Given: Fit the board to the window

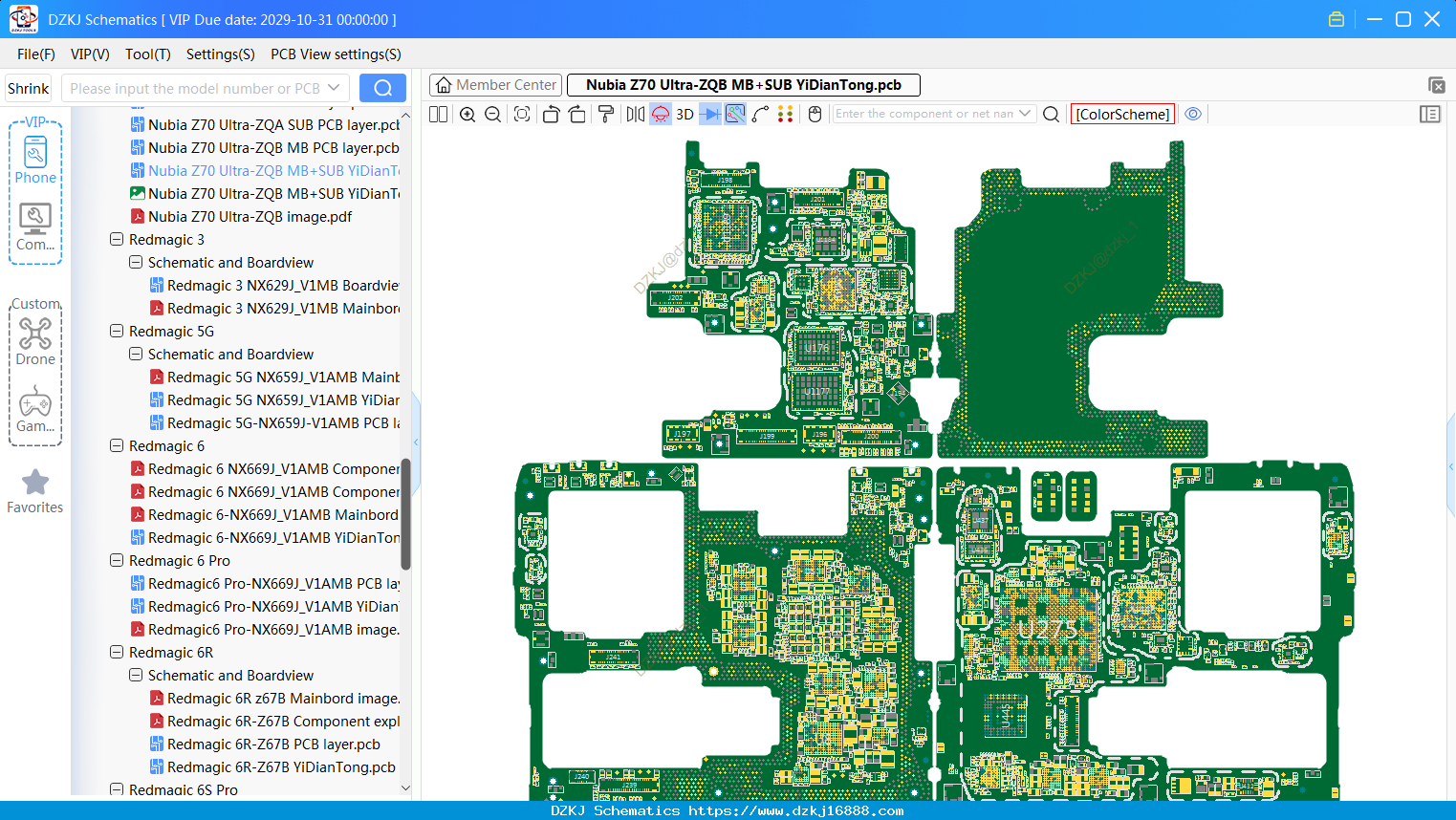Looking at the screenshot, I should [x=522, y=114].
